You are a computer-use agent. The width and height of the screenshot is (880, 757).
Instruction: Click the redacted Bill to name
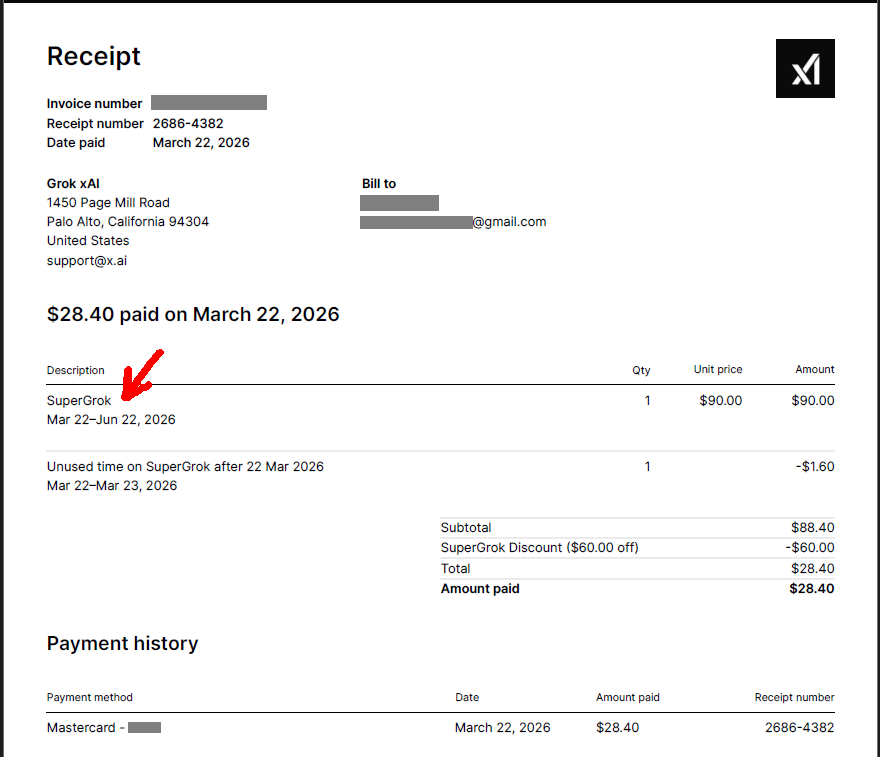point(400,203)
